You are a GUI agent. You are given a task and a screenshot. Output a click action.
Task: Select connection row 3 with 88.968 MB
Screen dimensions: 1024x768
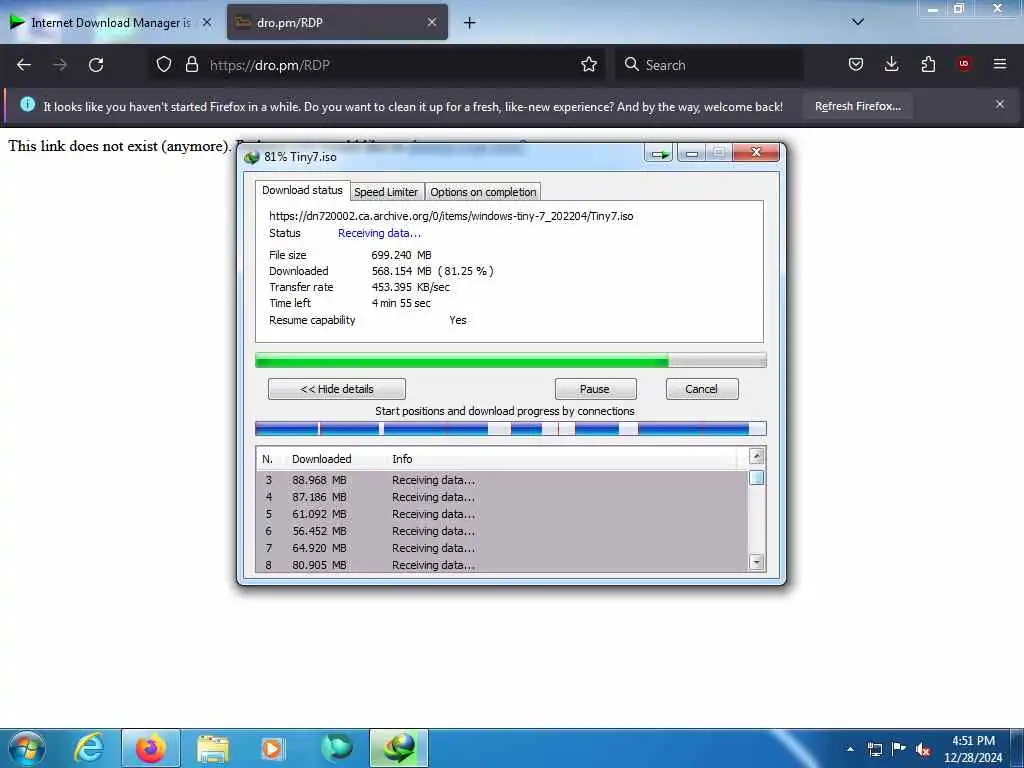pos(502,480)
